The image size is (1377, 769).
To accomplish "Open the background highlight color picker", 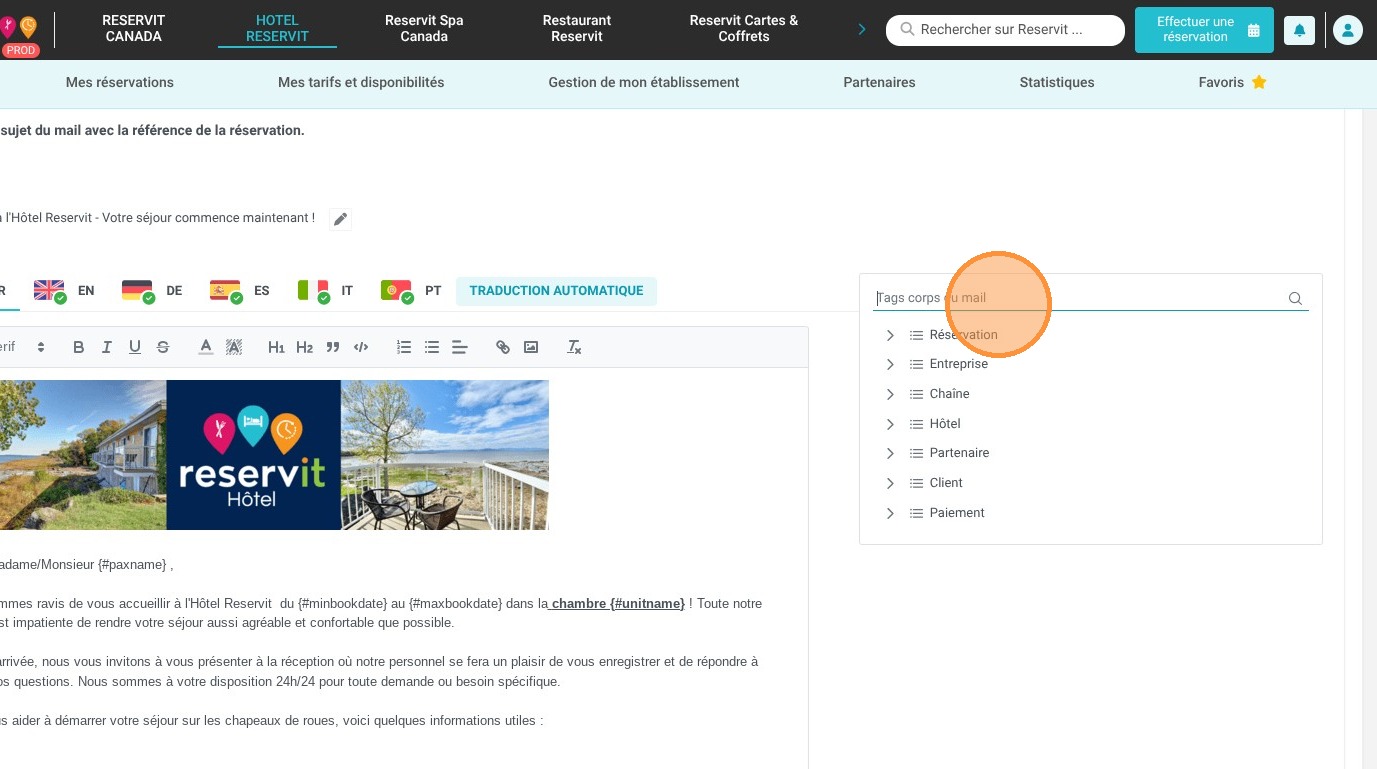I will pos(234,347).
